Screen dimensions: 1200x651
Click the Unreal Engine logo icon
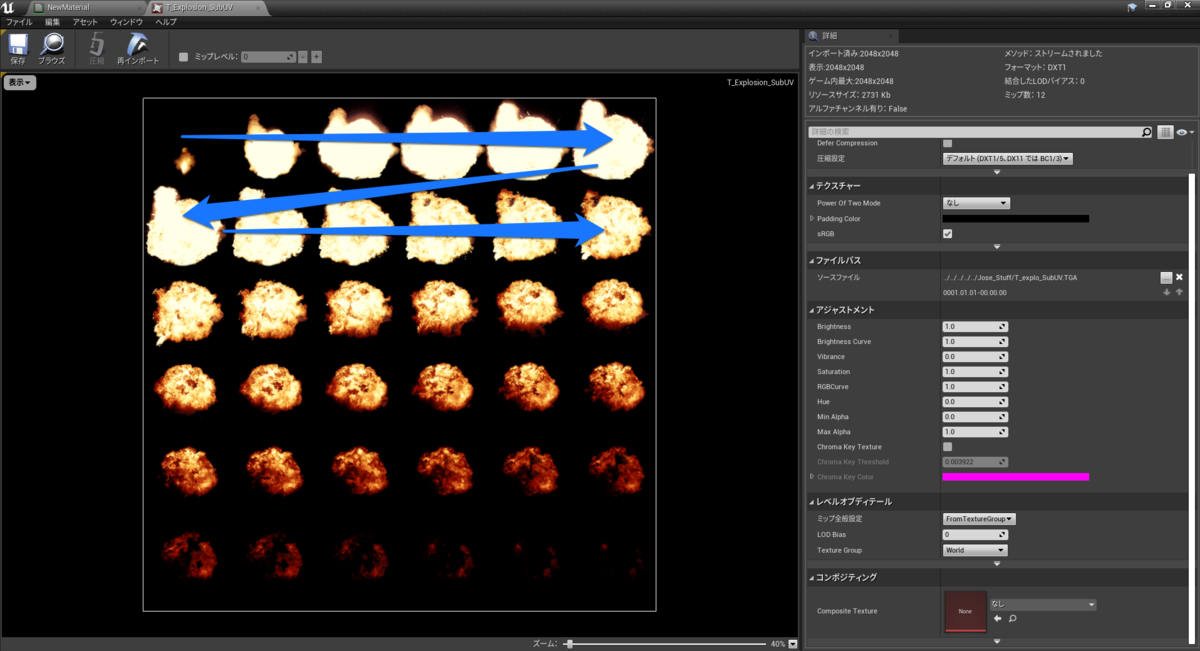(8, 7)
